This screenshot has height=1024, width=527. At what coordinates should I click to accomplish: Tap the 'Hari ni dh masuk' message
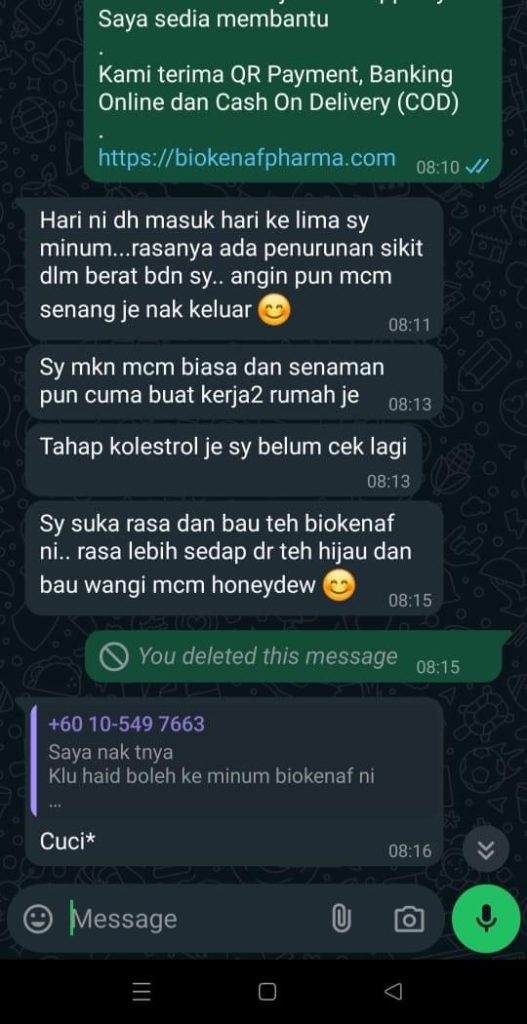pyautogui.click(x=234, y=268)
